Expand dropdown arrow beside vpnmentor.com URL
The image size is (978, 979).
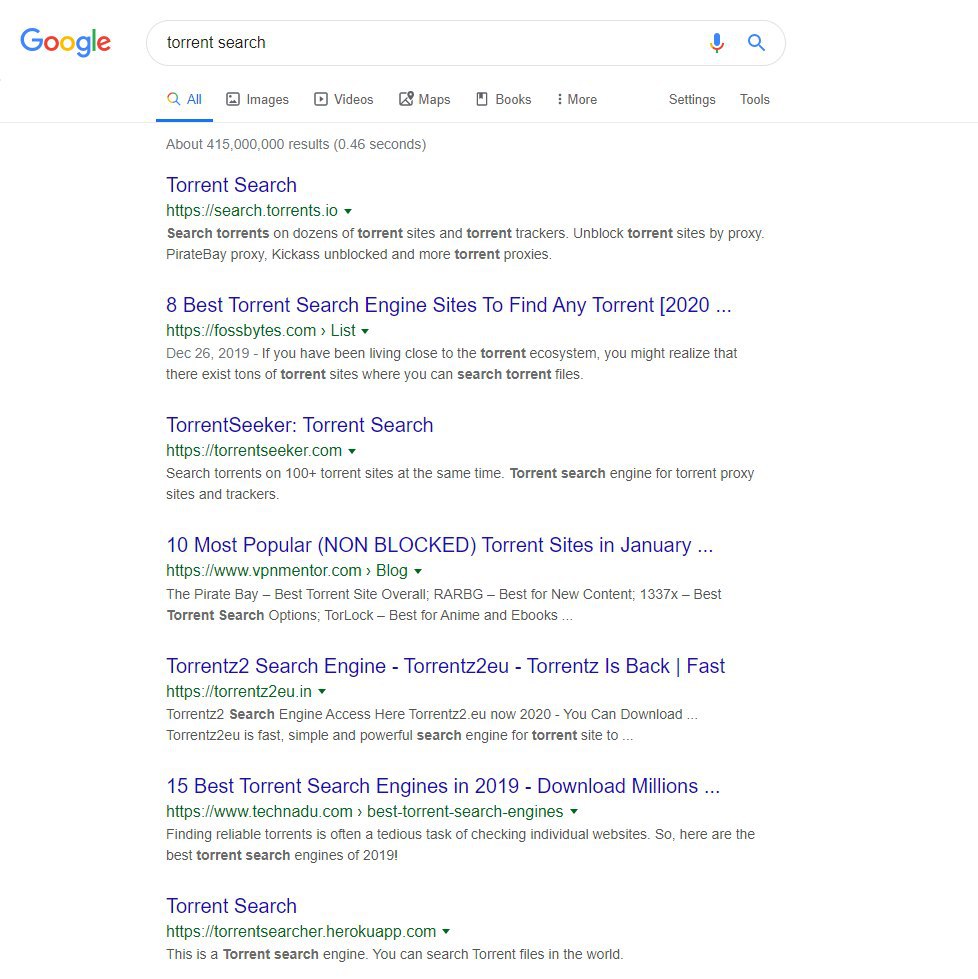pos(418,571)
